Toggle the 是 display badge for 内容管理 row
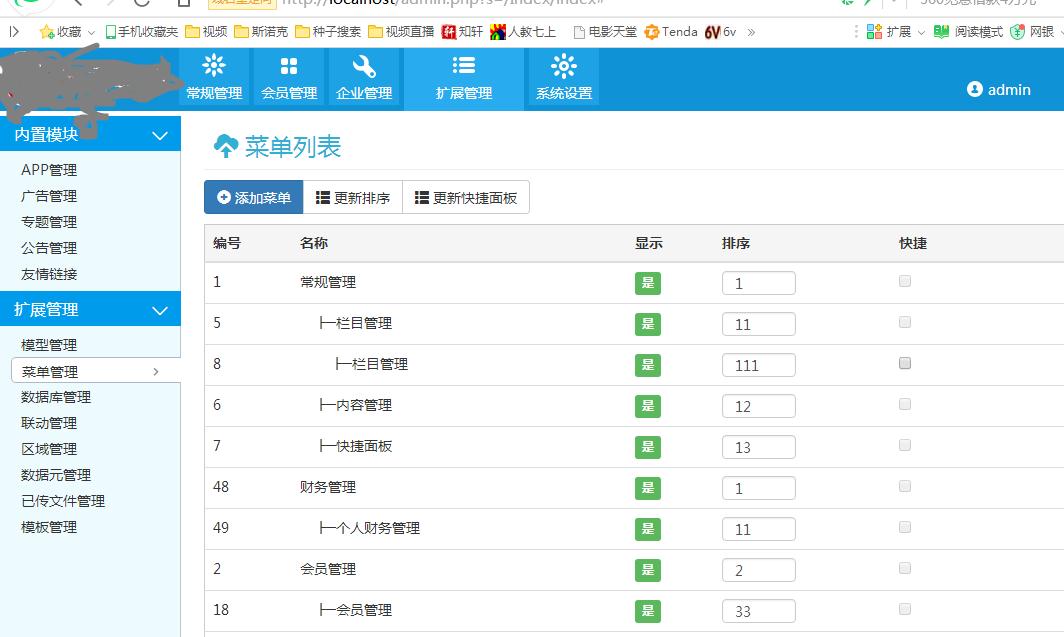Screen dimensions: 1064x637 click(x=647, y=406)
